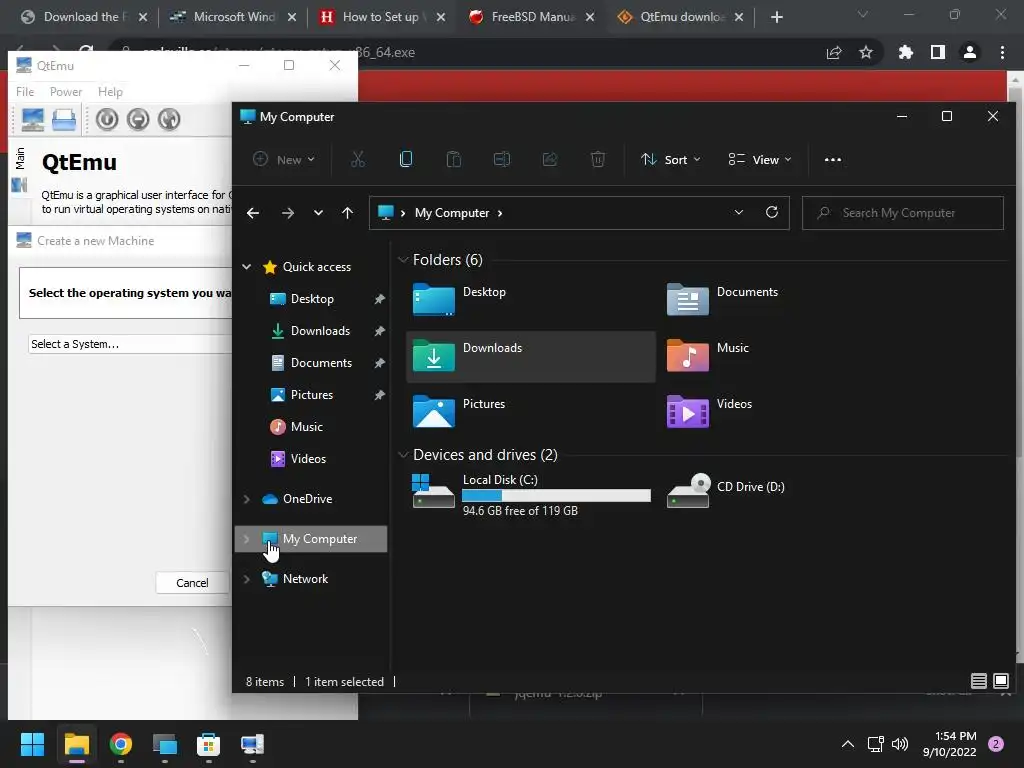Expand the Network tree node
Viewport: 1024px width, 768px height.
pyautogui.click(x=247, y=579)
